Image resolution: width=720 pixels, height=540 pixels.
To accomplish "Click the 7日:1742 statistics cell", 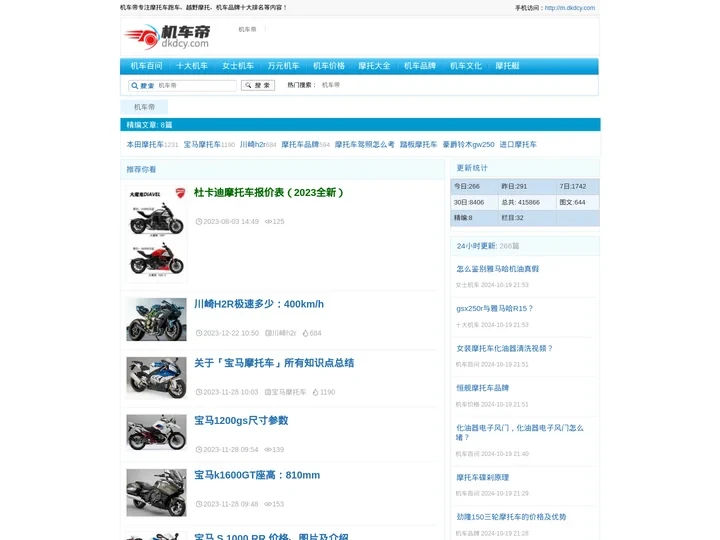I will pyautogui.click(x=578, y=186).
